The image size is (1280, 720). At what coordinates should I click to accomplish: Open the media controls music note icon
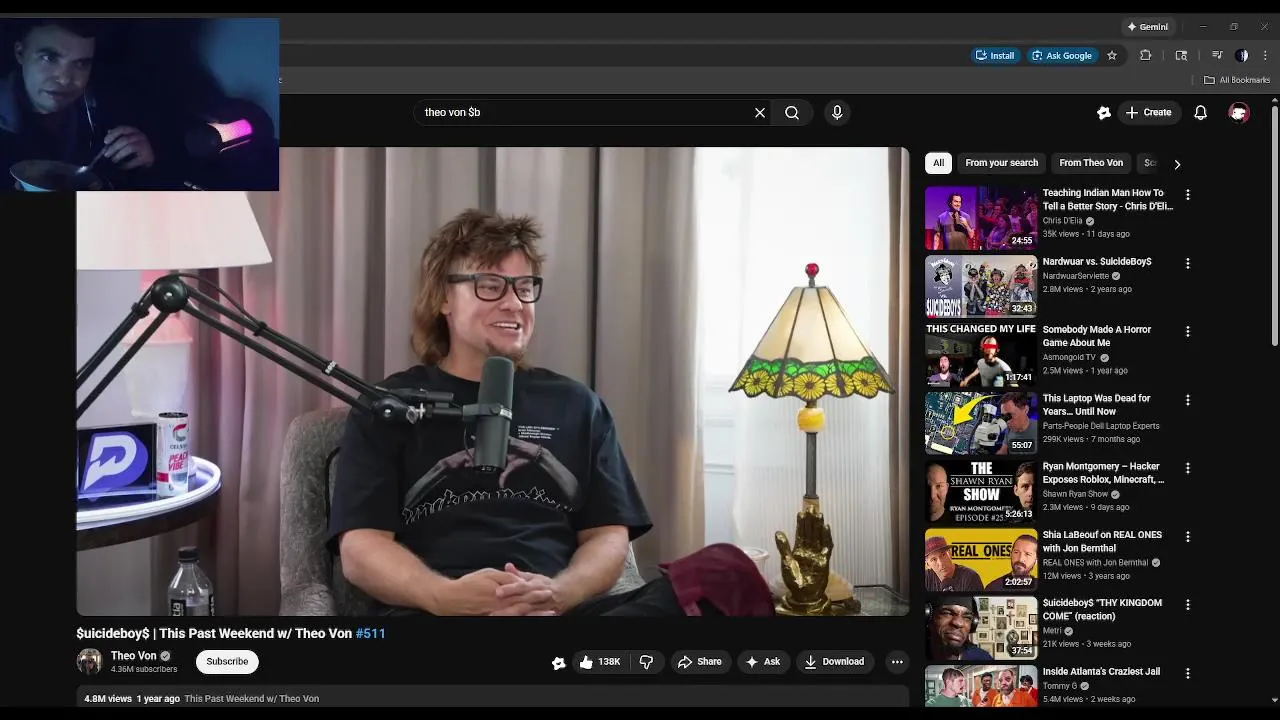[1217, 56]
